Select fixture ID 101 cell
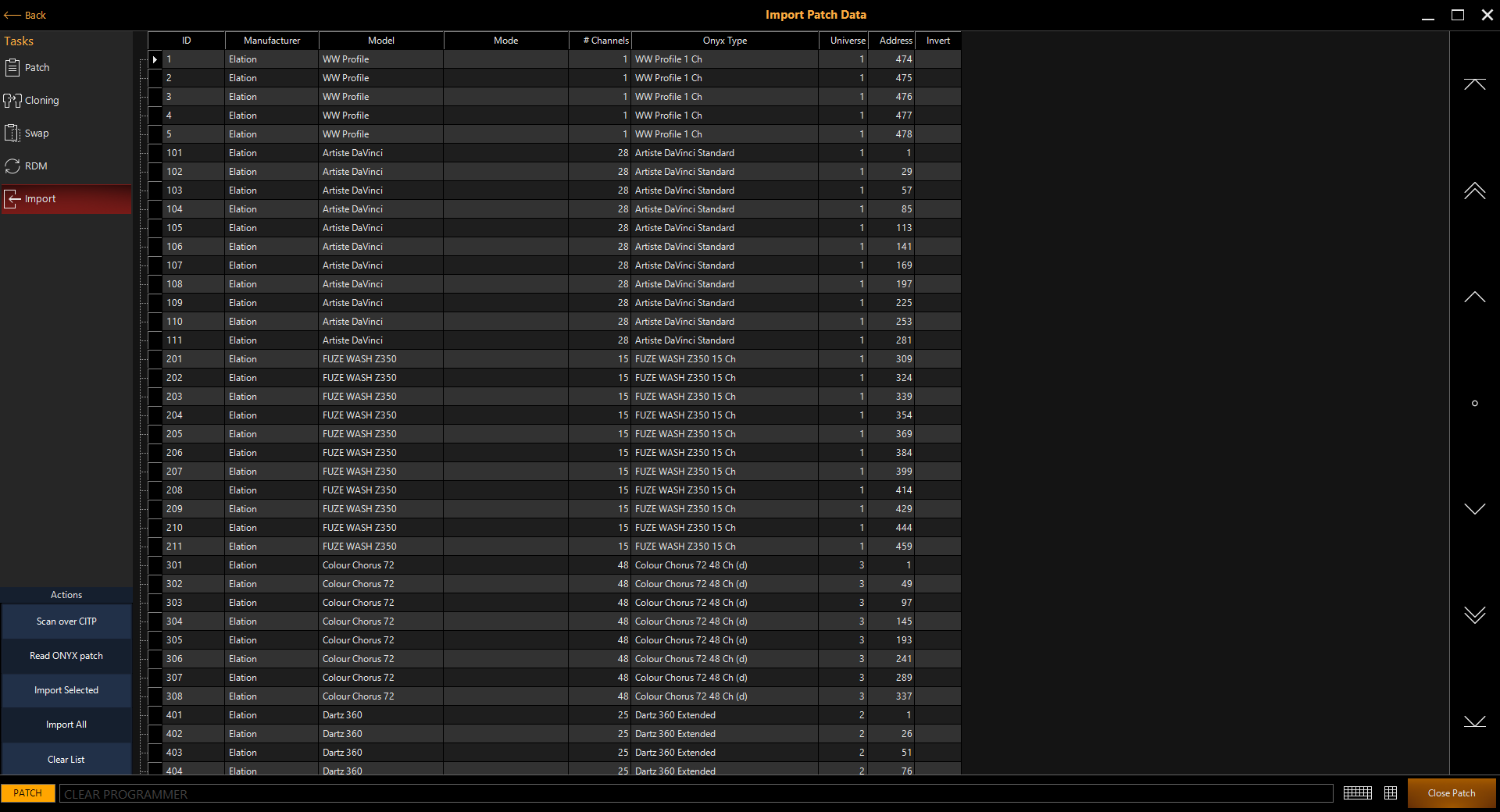Screen dimensions: 1500x812 point(194,153)
